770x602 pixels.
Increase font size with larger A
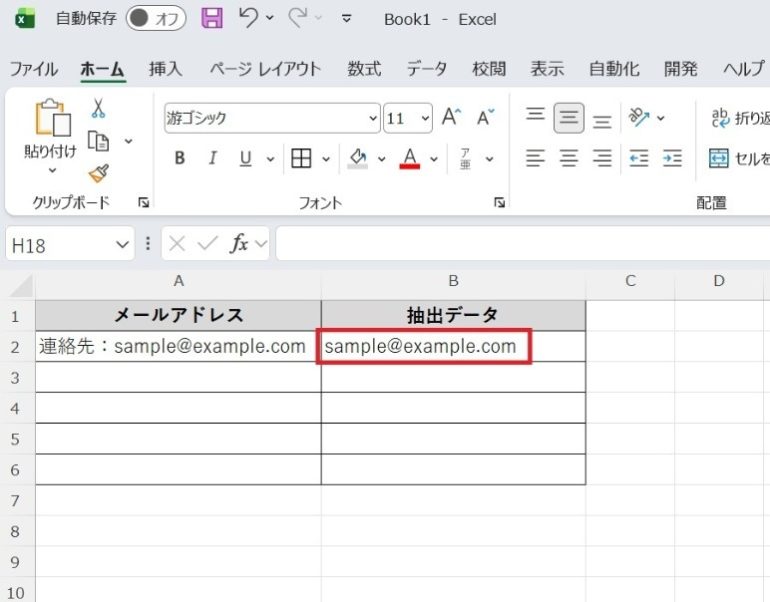click(x=451, y=117)
